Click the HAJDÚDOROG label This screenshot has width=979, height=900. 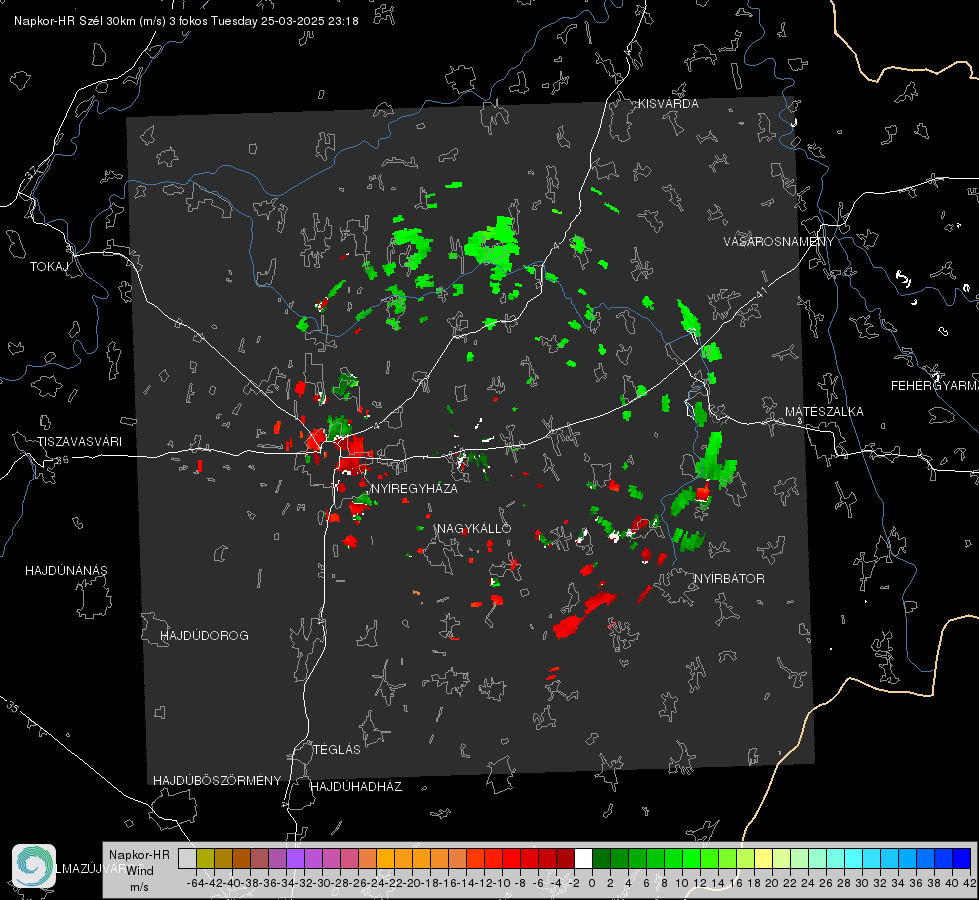coord(204,636)
